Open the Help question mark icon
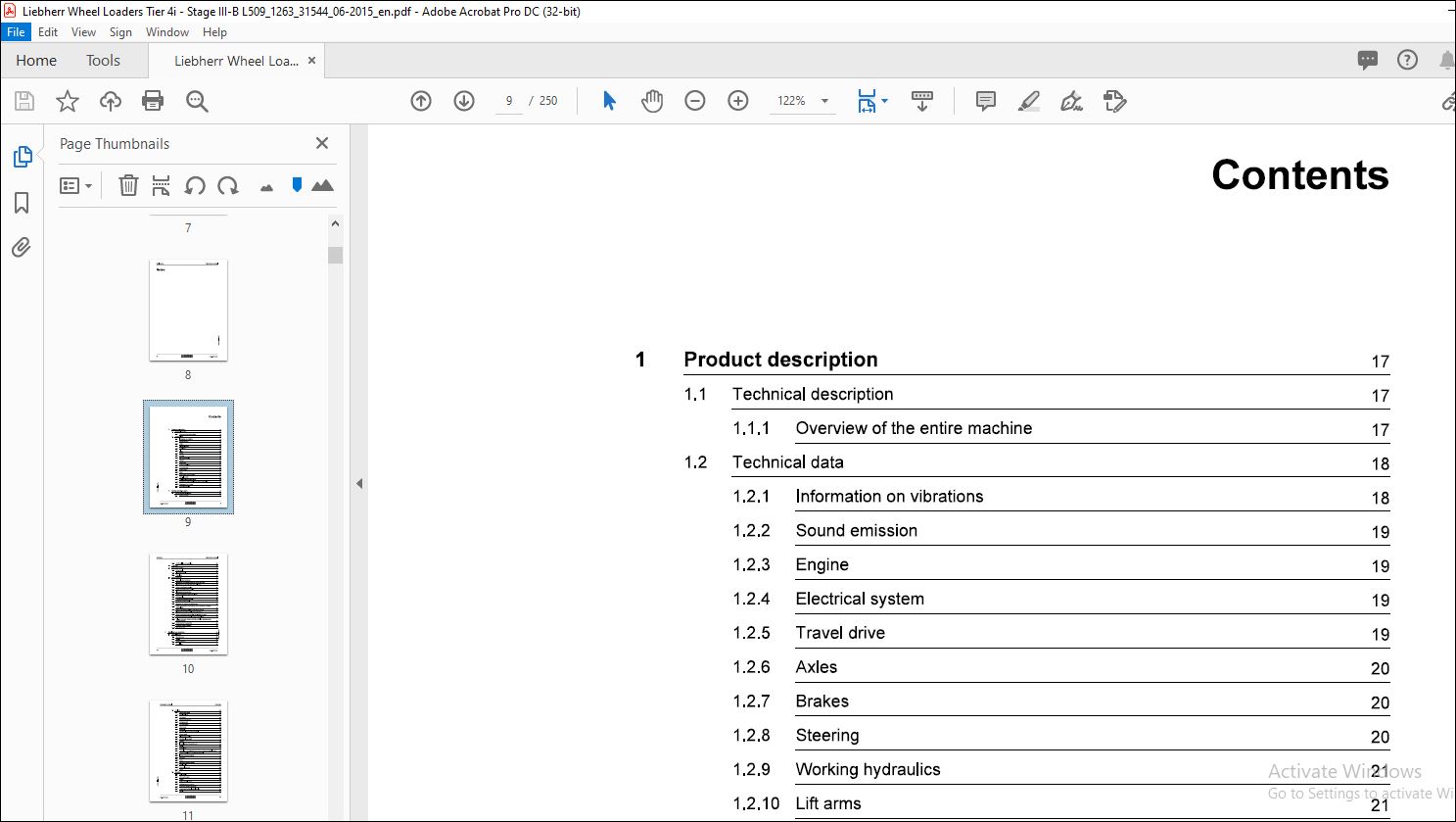 coord(1407,60)
